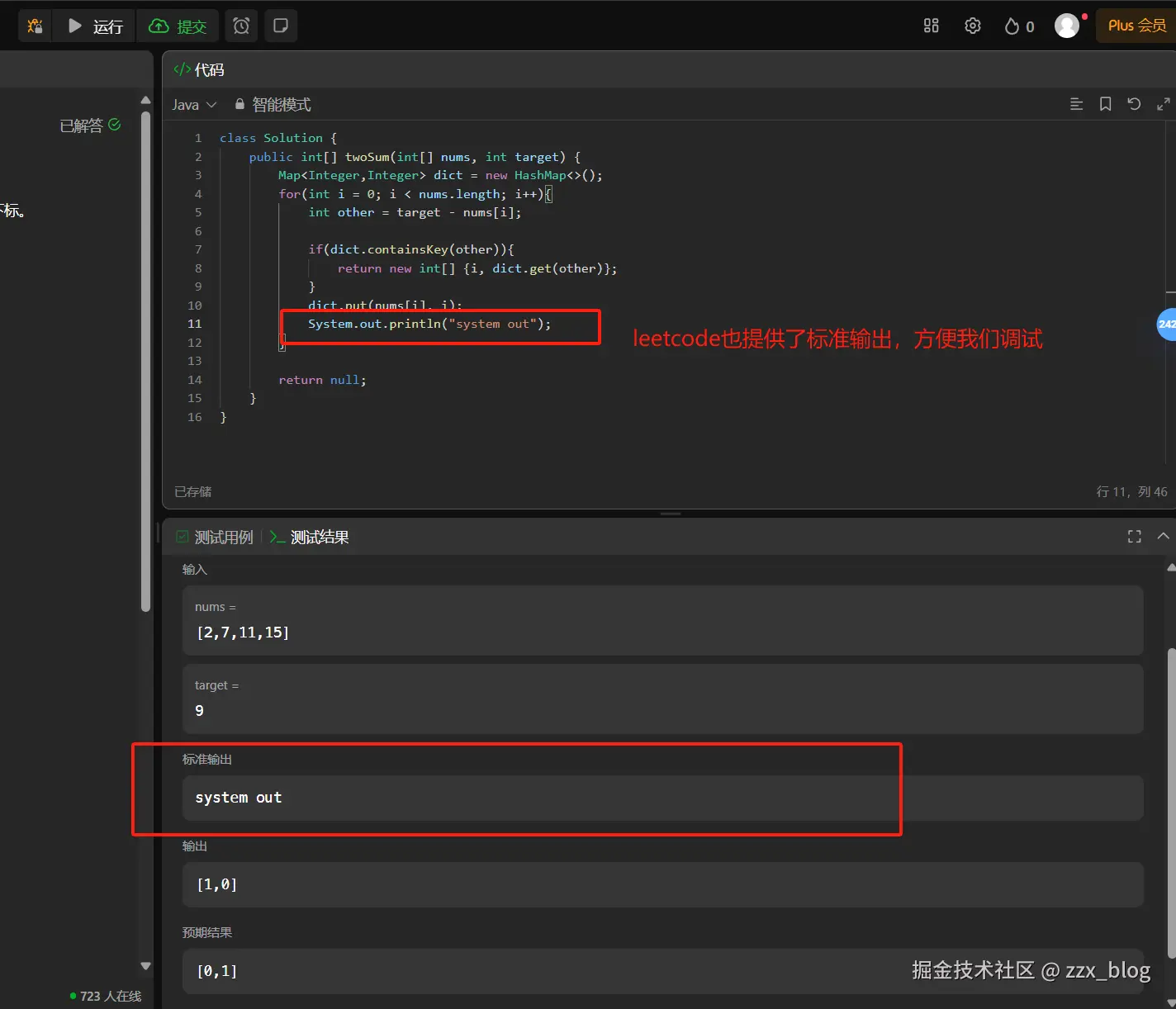Click 行 11, 列 46 cursor status
The width and height of the screenshot is (1176, 1009).
1131,491
